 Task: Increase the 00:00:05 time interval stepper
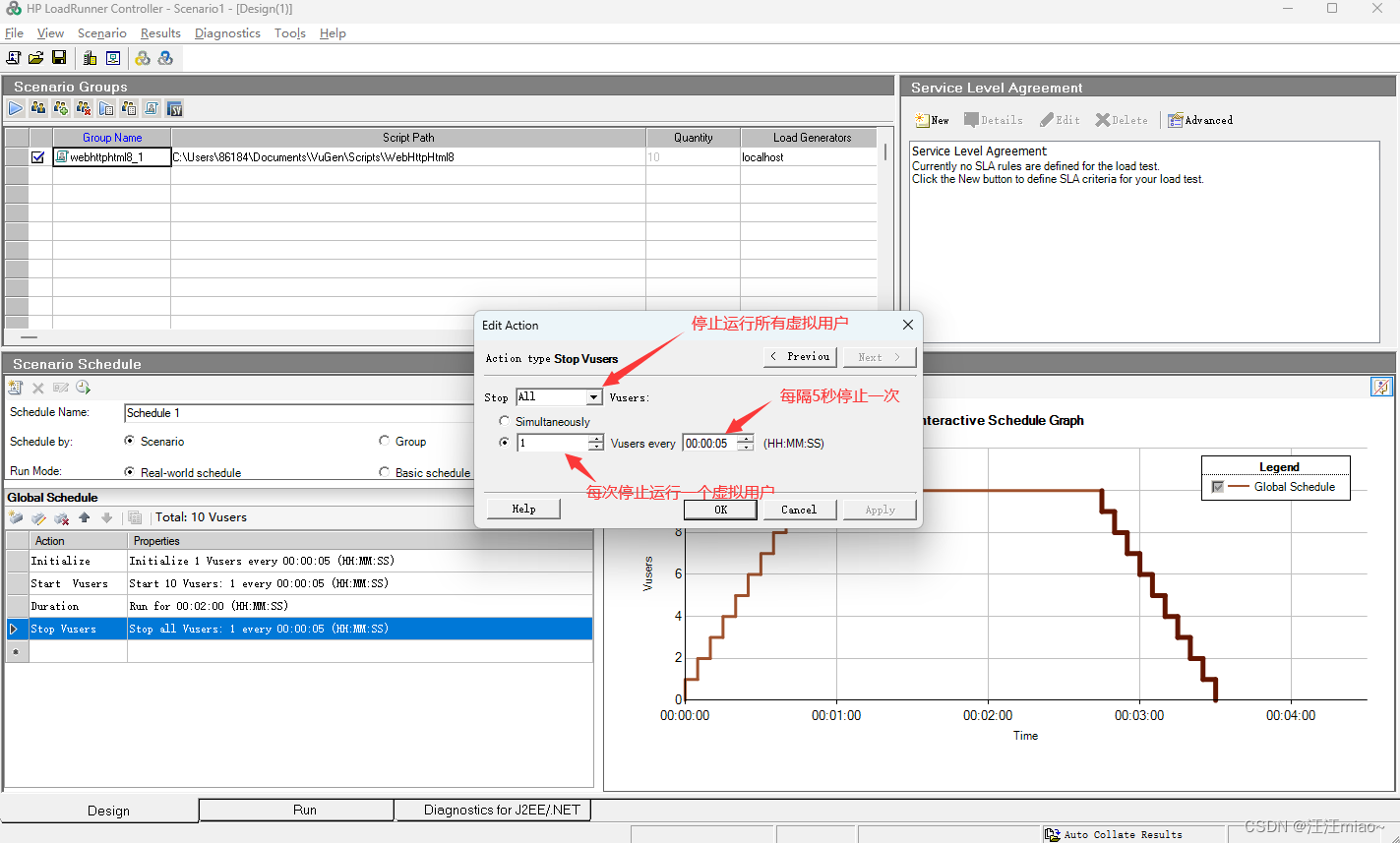point(746,439)
